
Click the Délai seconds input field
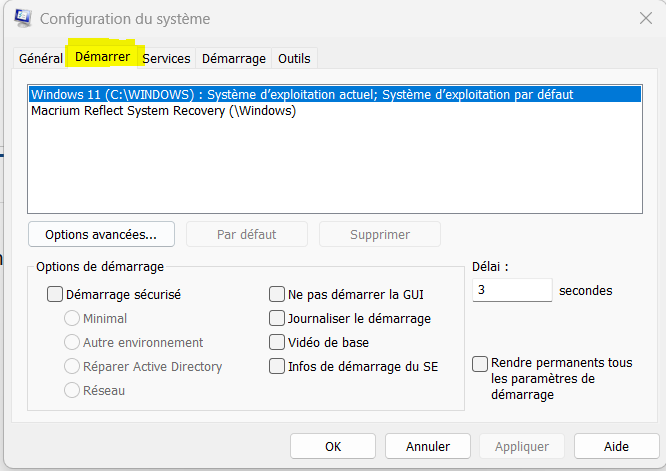[512, 290]
